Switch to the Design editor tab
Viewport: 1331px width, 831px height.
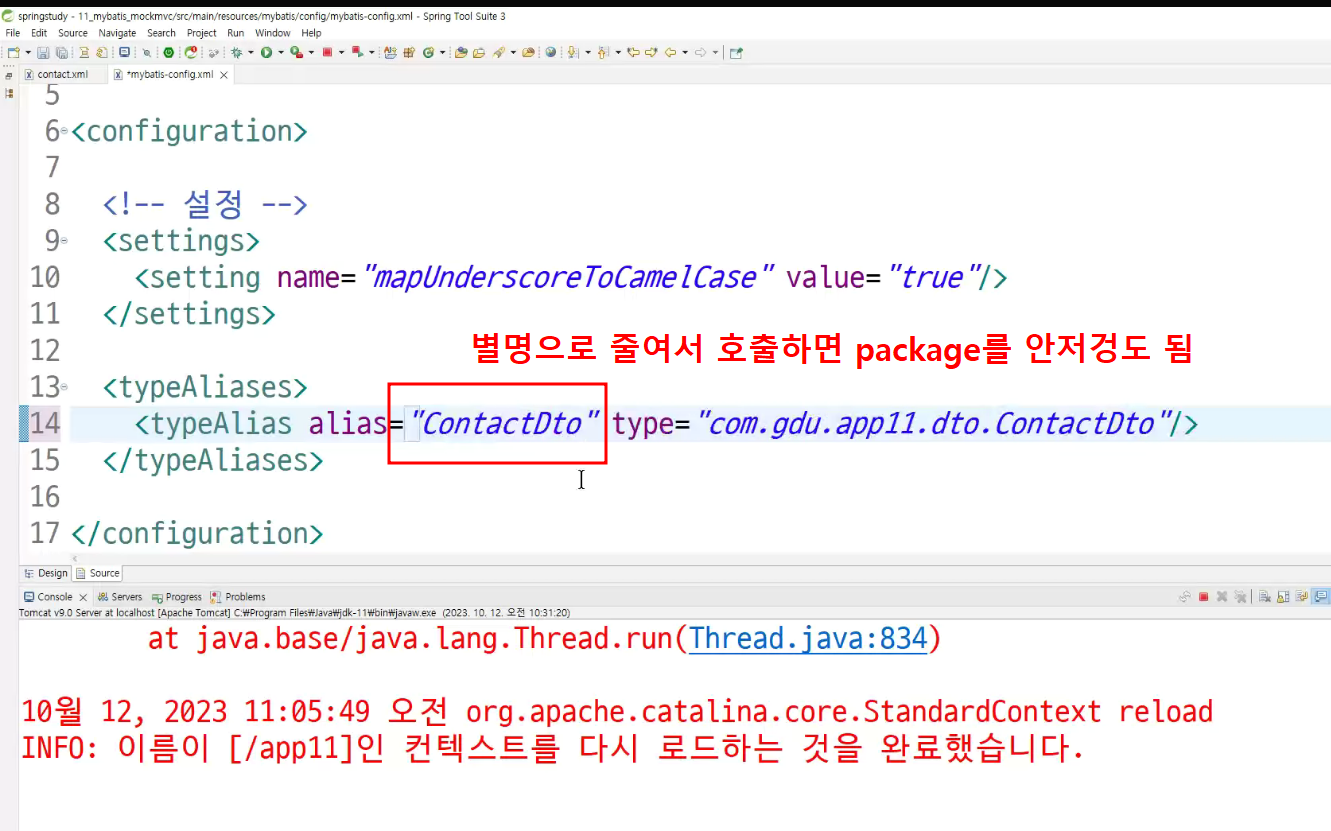tap(46, 573)
